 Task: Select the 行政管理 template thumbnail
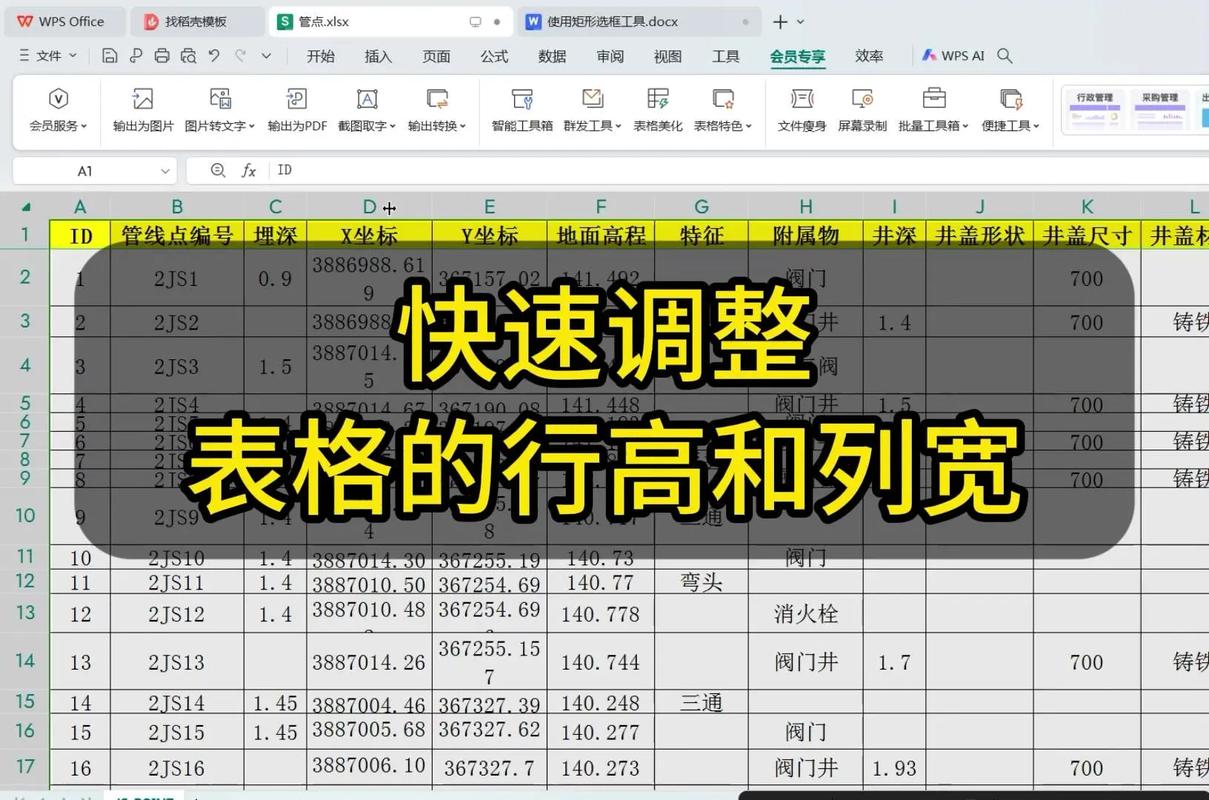coord(1094,108)
